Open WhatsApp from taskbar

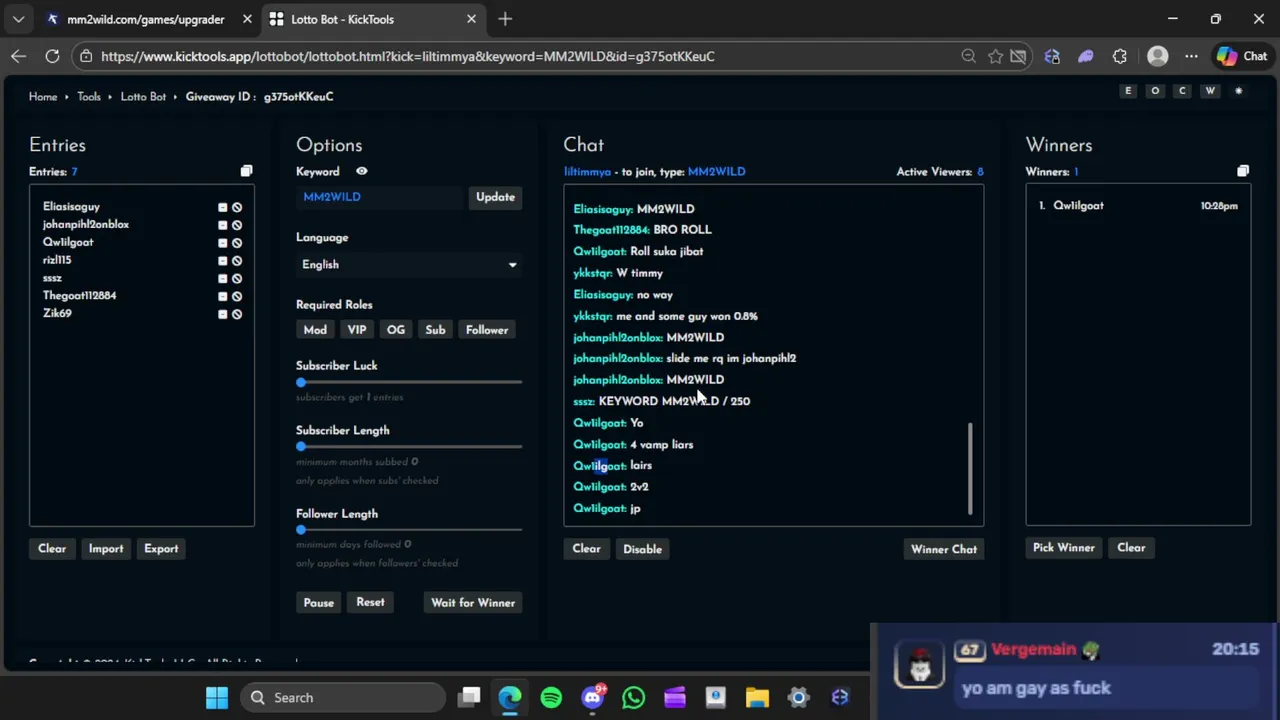pyautogui.click(x=633, y=698)
